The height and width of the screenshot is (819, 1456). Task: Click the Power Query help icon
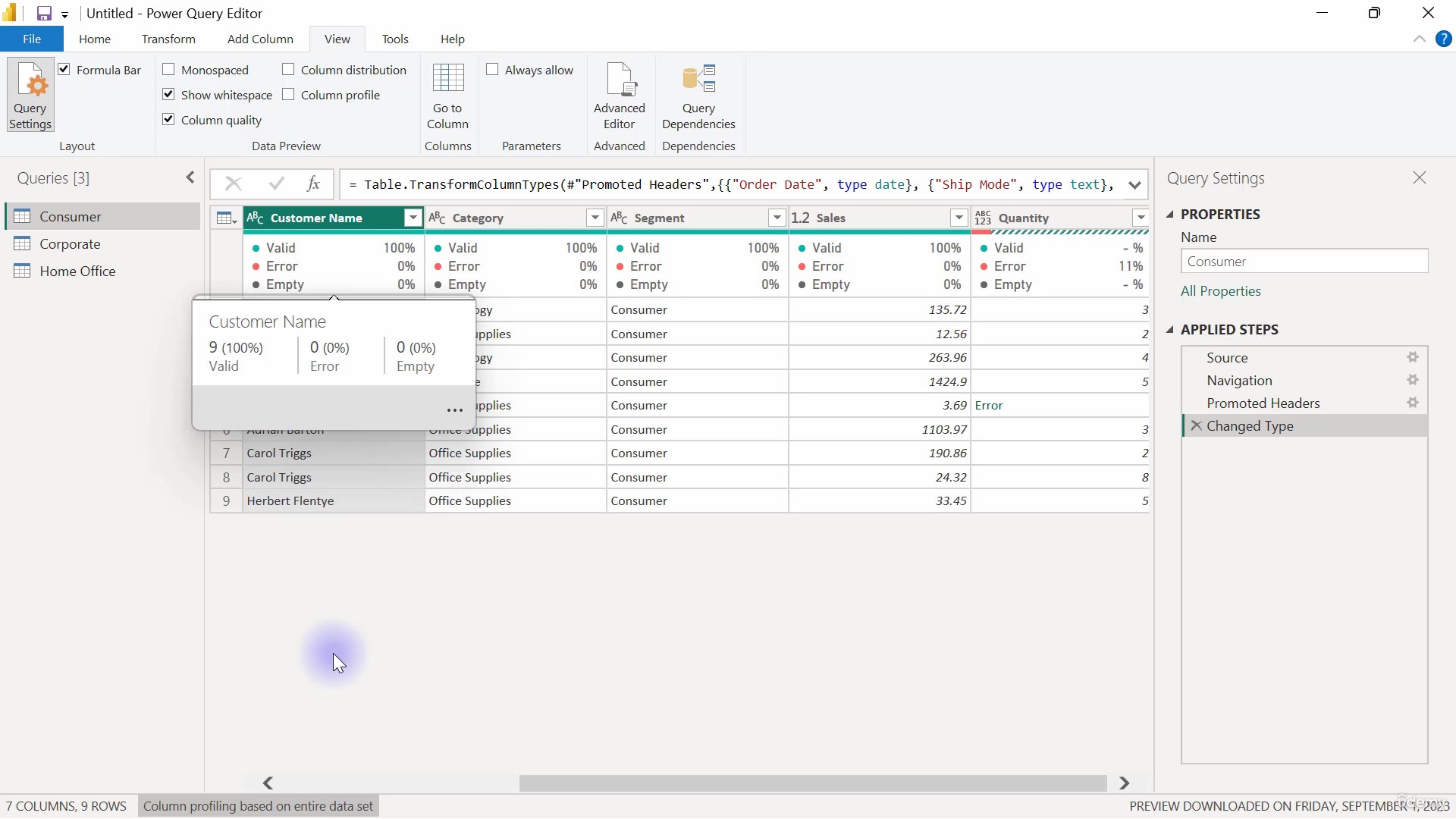coord(1444,39)
